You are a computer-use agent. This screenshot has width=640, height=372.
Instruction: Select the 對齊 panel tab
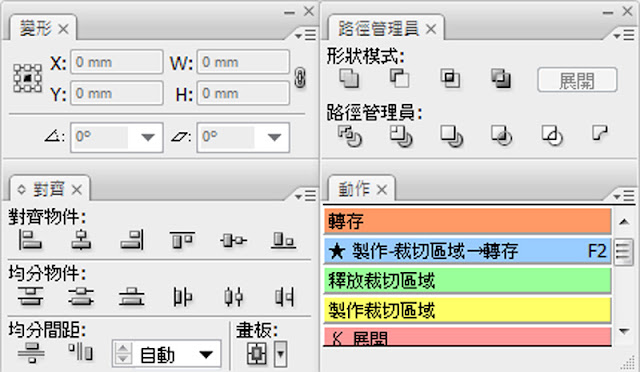tap(49, 189)
